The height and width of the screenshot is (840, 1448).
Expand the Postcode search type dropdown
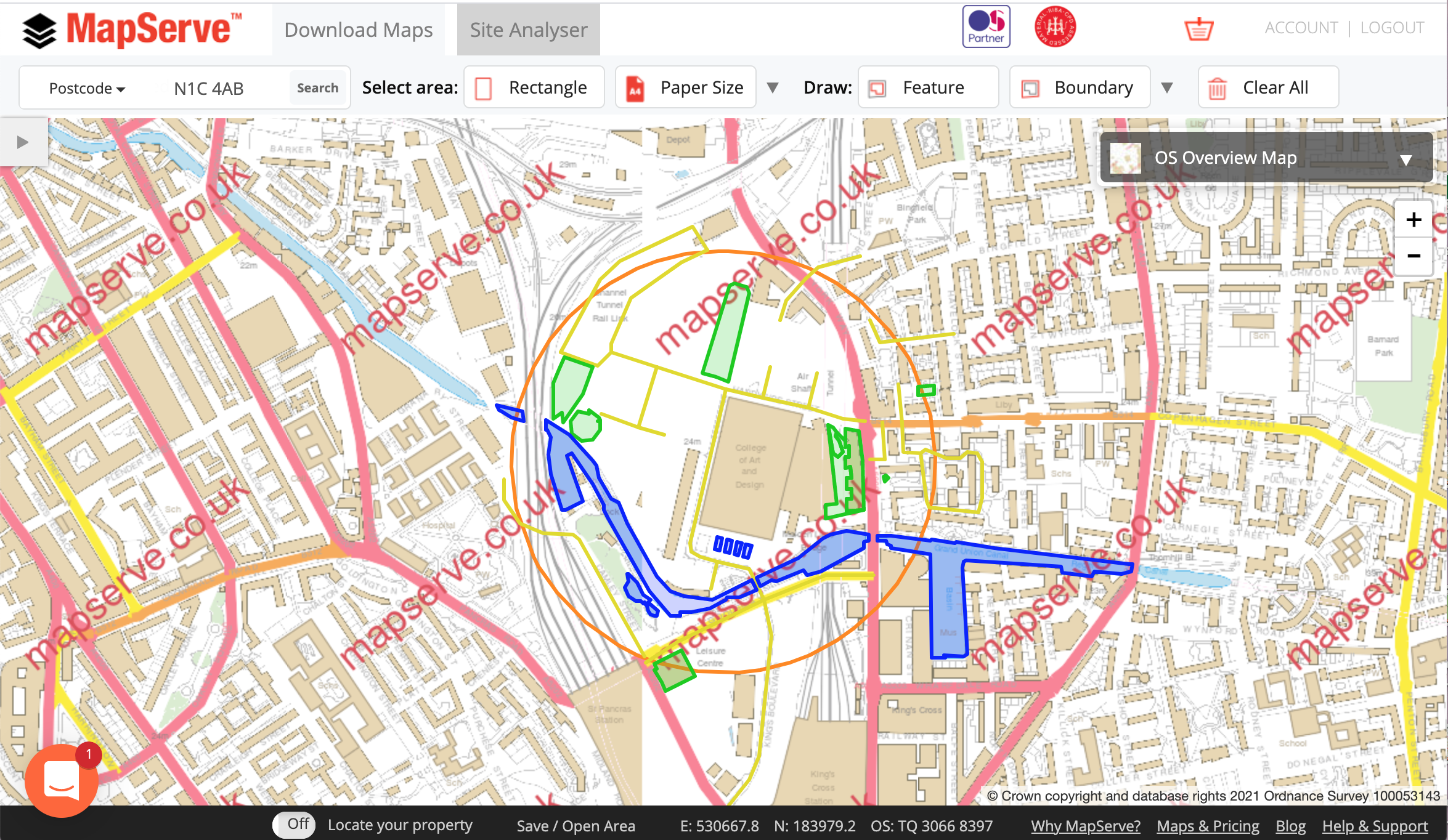87,88
